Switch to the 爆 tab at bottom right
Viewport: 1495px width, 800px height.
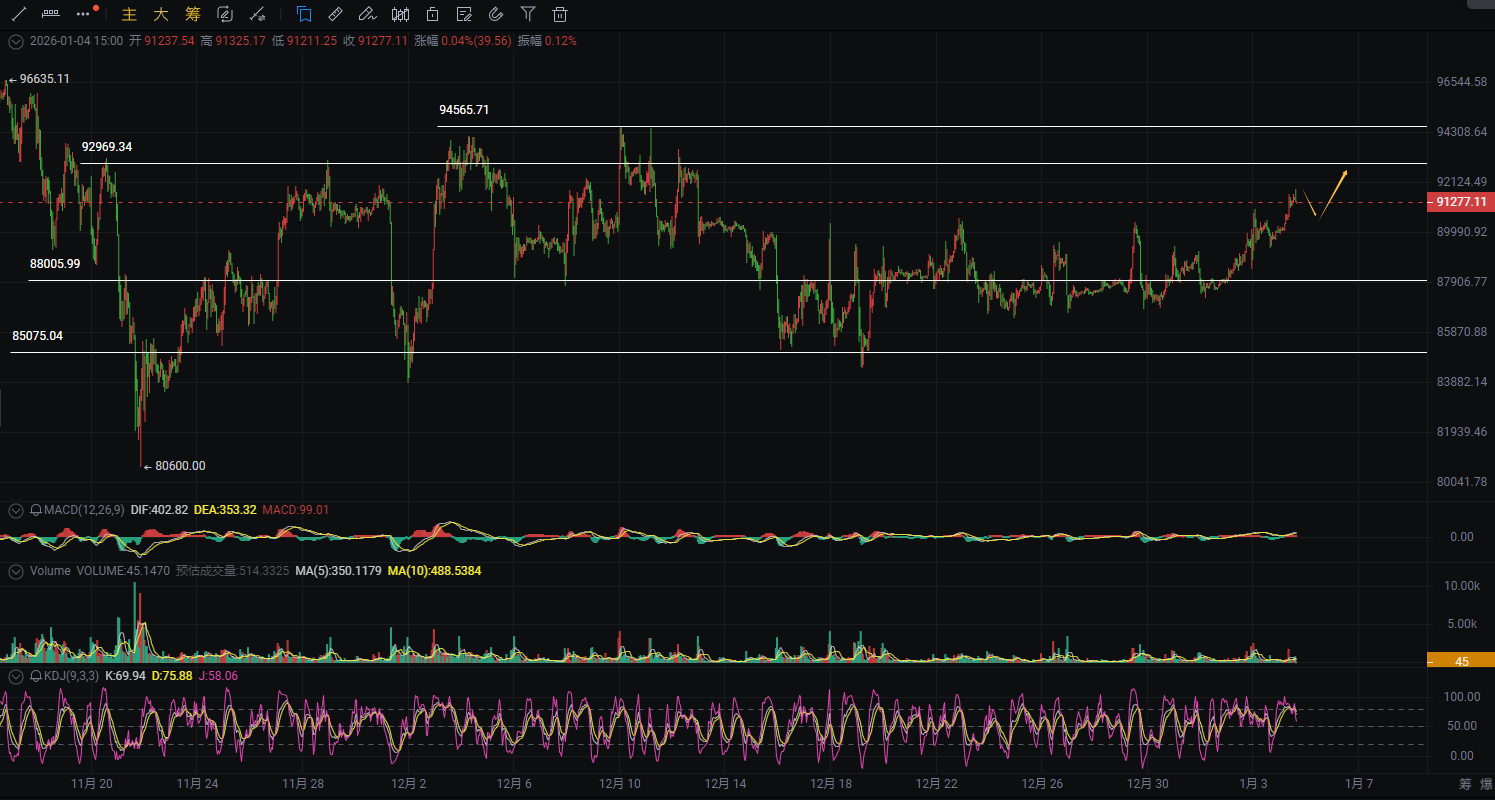pyautogui.click(x=1487, y=783)
